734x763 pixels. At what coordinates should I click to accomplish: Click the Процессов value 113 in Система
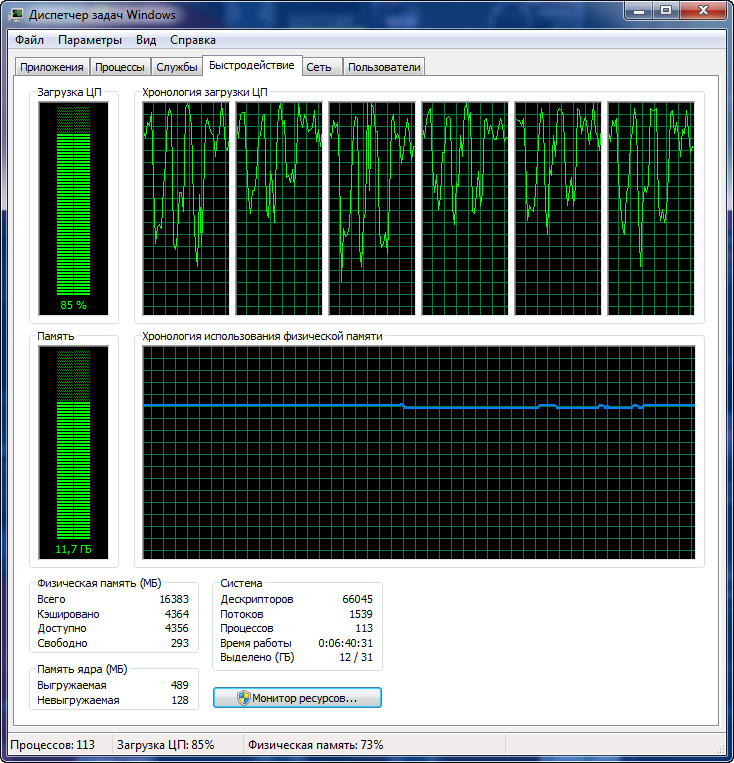click(x=364, y=628)
